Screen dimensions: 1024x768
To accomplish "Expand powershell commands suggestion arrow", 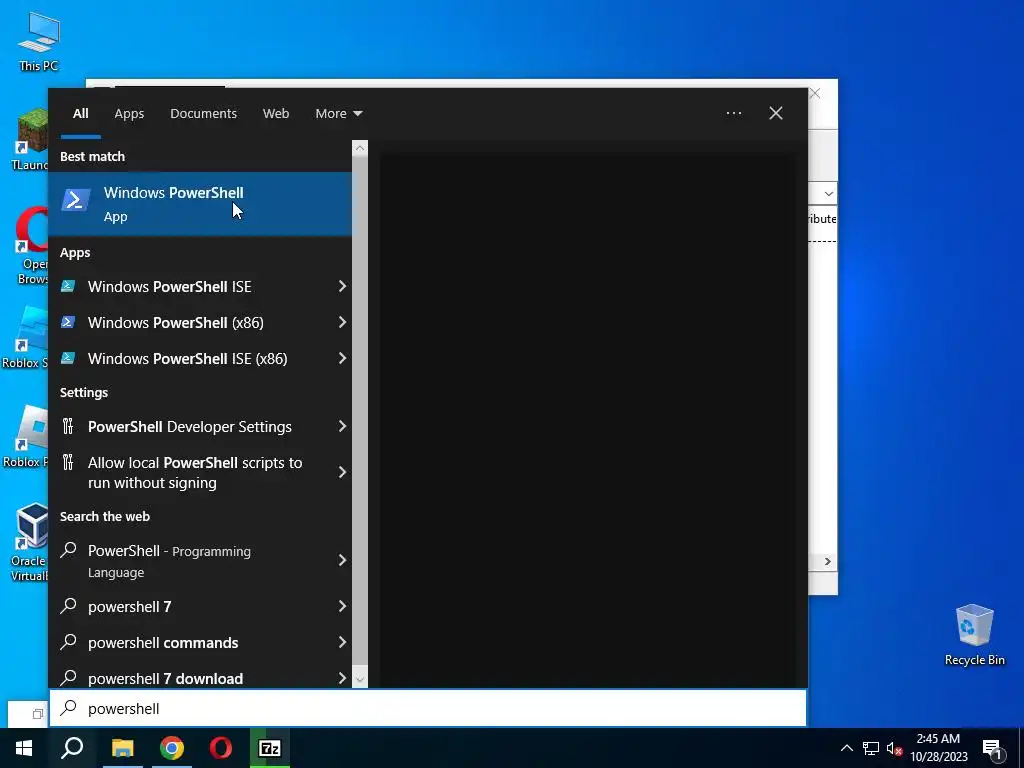I will pos(342,642).
